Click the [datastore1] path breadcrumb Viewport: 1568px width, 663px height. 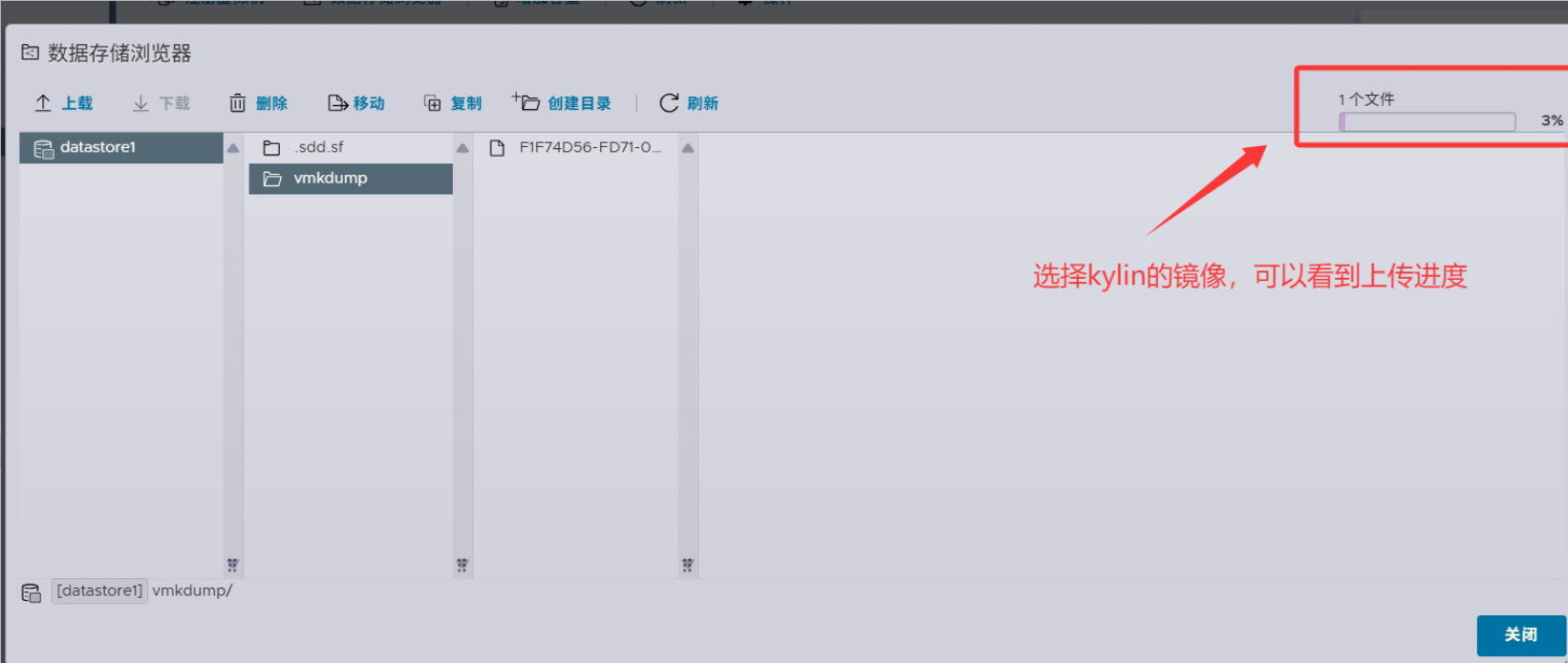pos(99,591)
